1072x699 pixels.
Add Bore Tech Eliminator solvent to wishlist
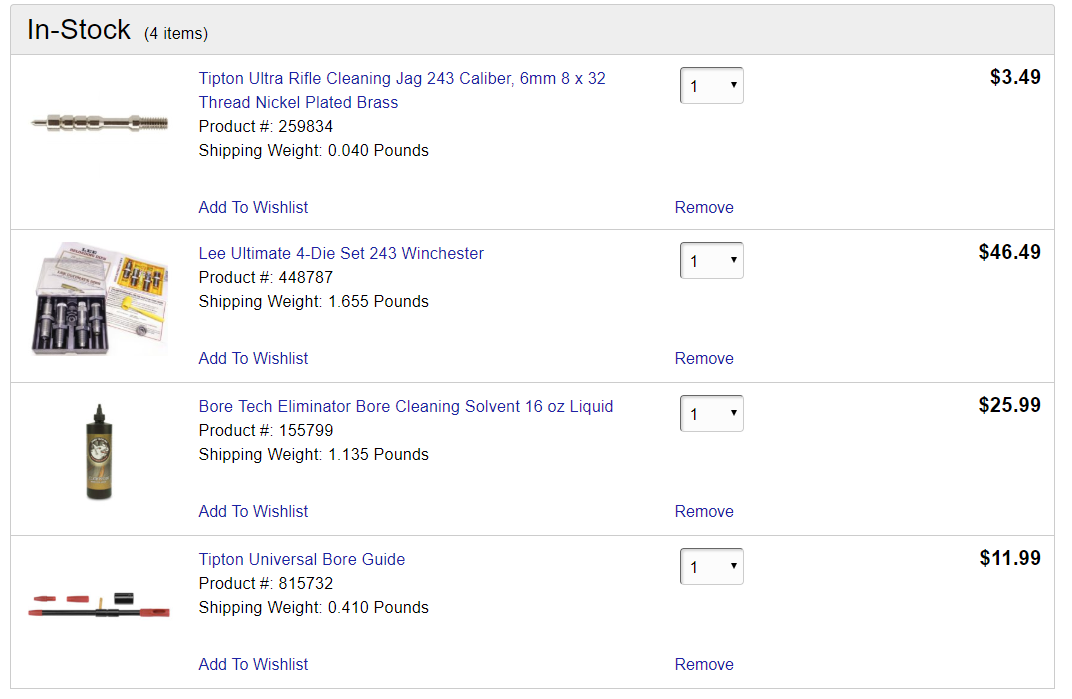[x=253, y=512]
